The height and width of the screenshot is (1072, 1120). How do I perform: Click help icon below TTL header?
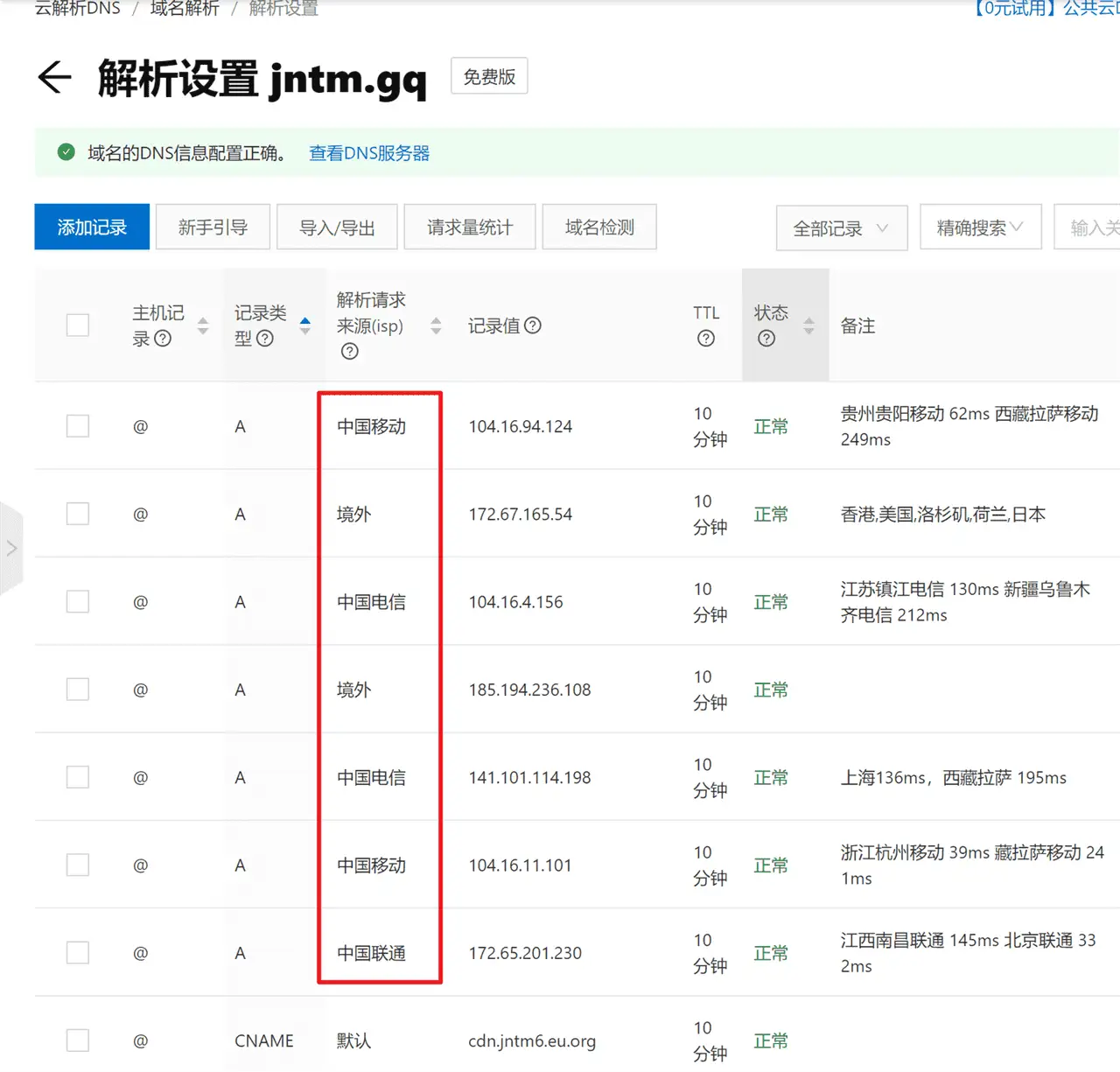(x=706, y=339)
